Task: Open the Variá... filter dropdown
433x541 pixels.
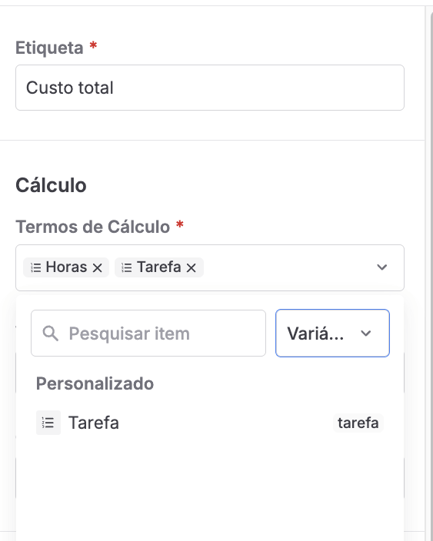Action: (x=332, y=333)
